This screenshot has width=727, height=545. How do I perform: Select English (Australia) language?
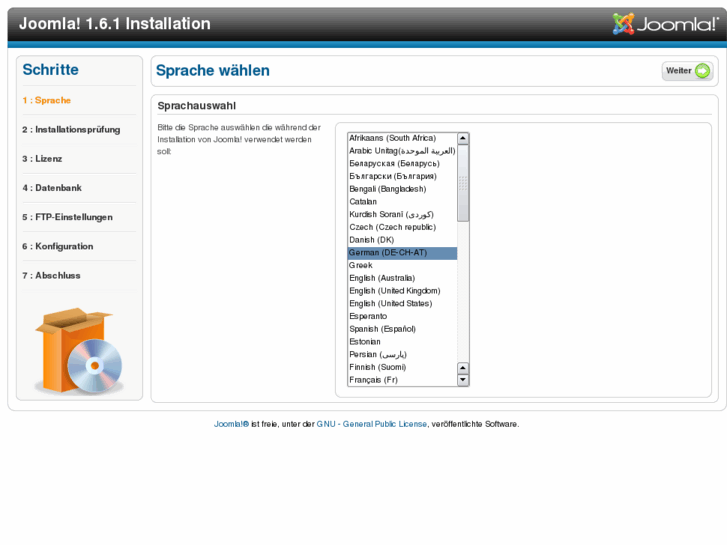coord(402,278)
